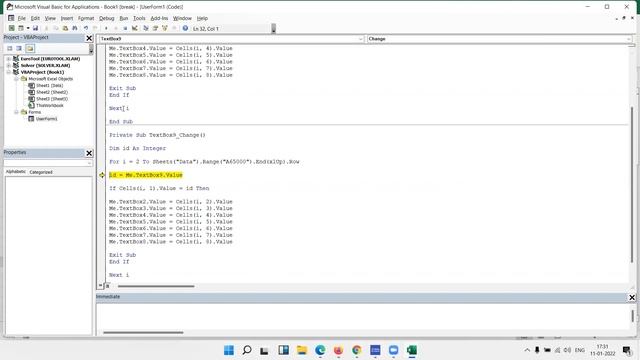
Task: Click the View Object icon in Project pane
Action: (x=19, y=48)
